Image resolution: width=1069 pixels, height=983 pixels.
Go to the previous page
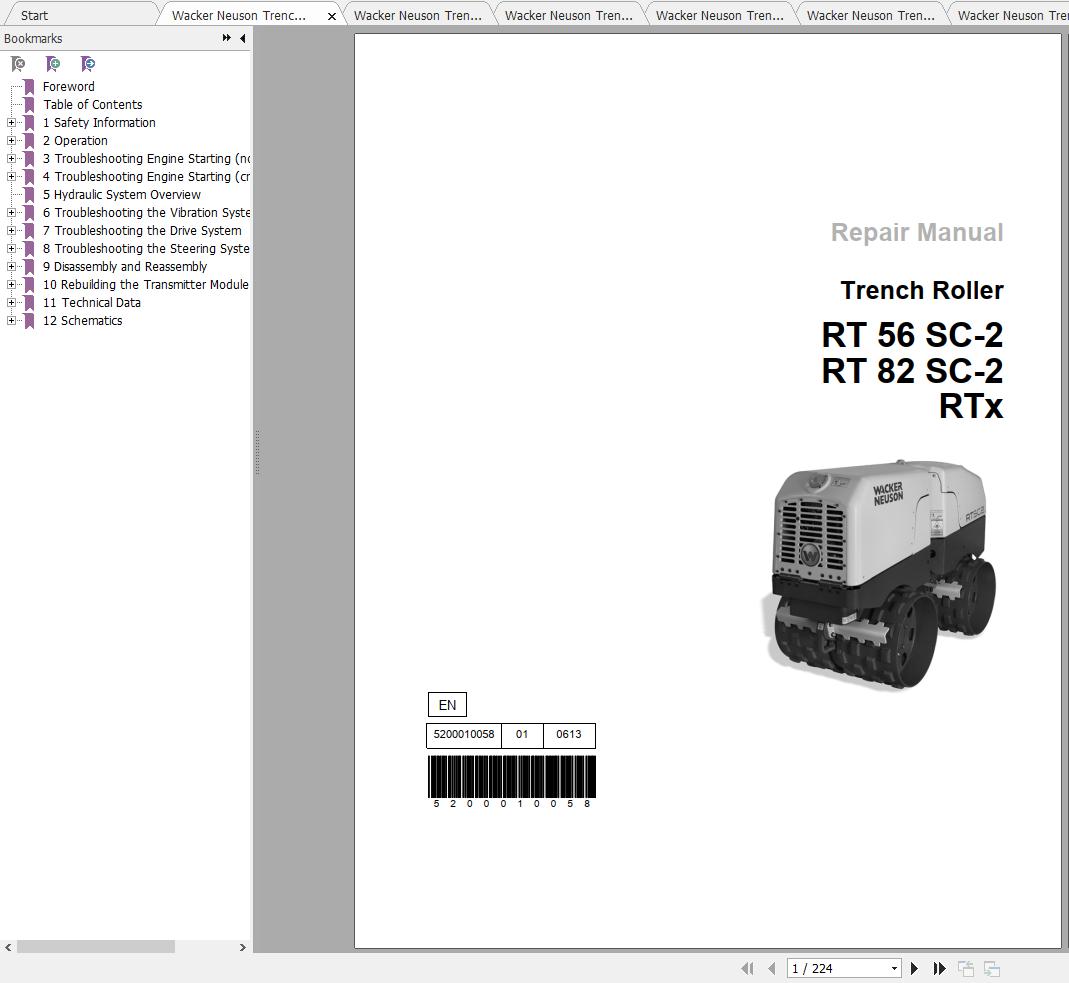(x=772, y=968)
